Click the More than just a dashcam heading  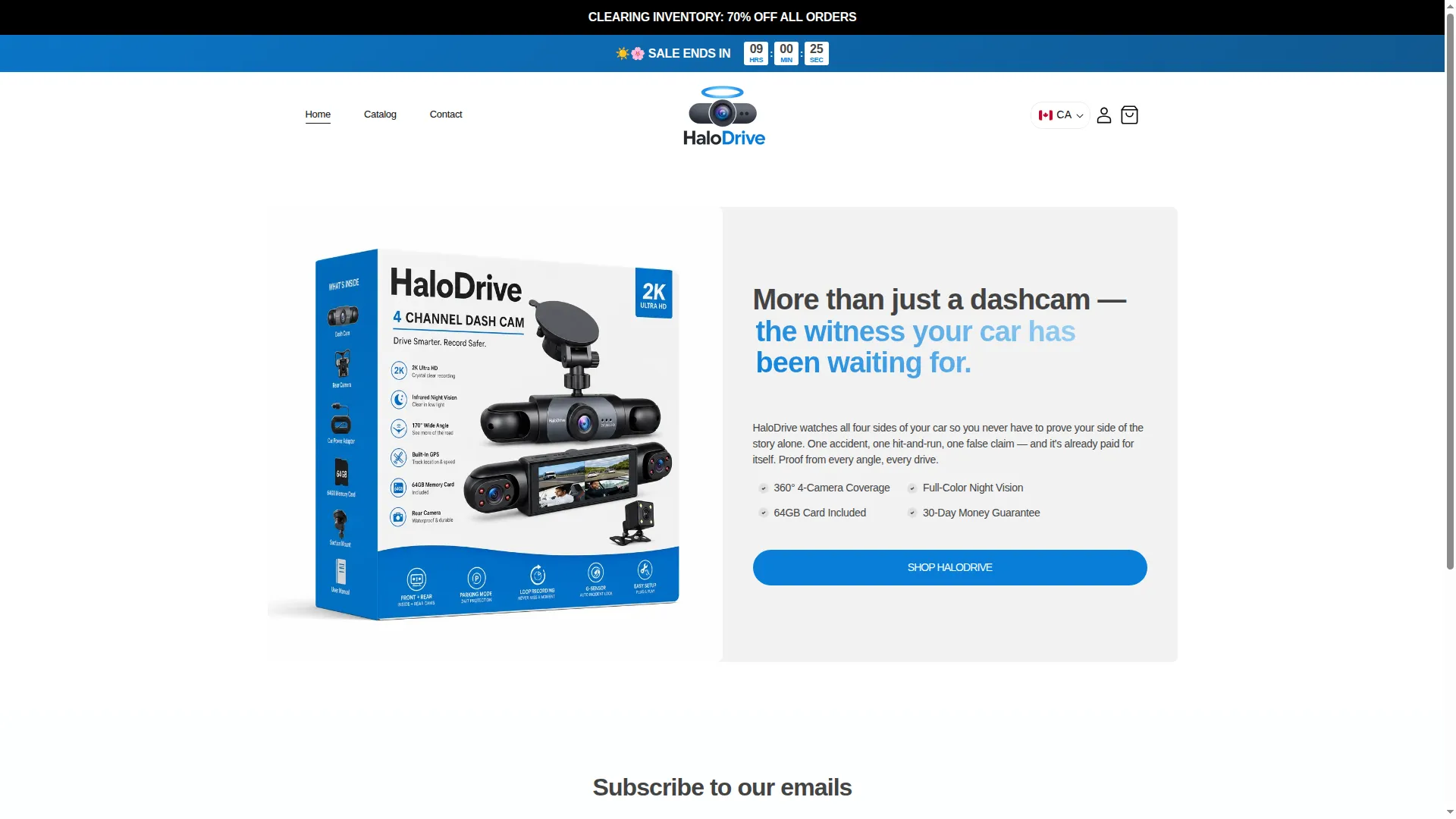pyautogui.click(x=939, y=300)
